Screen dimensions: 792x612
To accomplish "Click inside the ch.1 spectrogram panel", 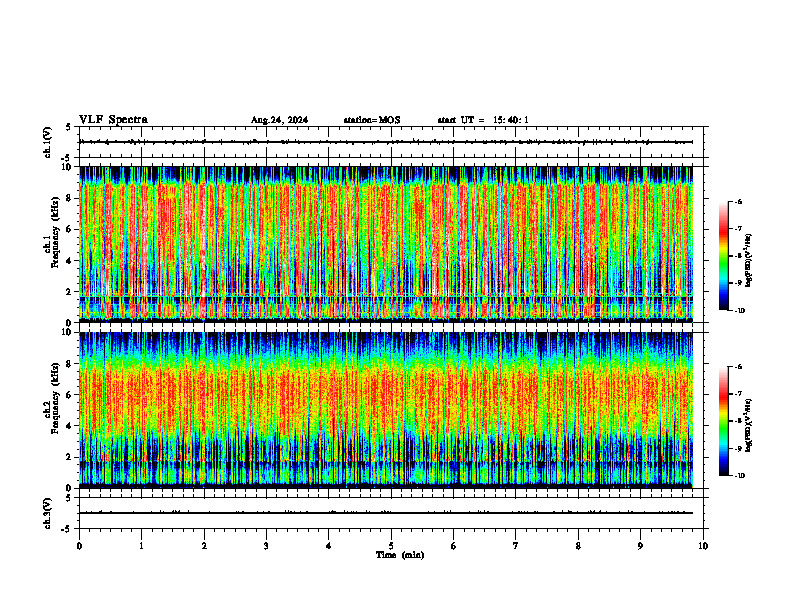I will point(386,244).
